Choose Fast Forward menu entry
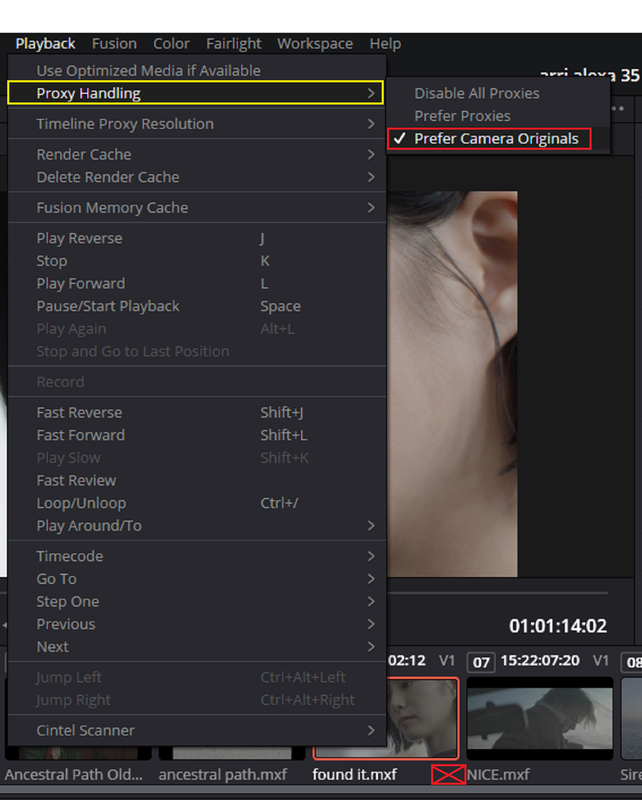 (197, 435)
